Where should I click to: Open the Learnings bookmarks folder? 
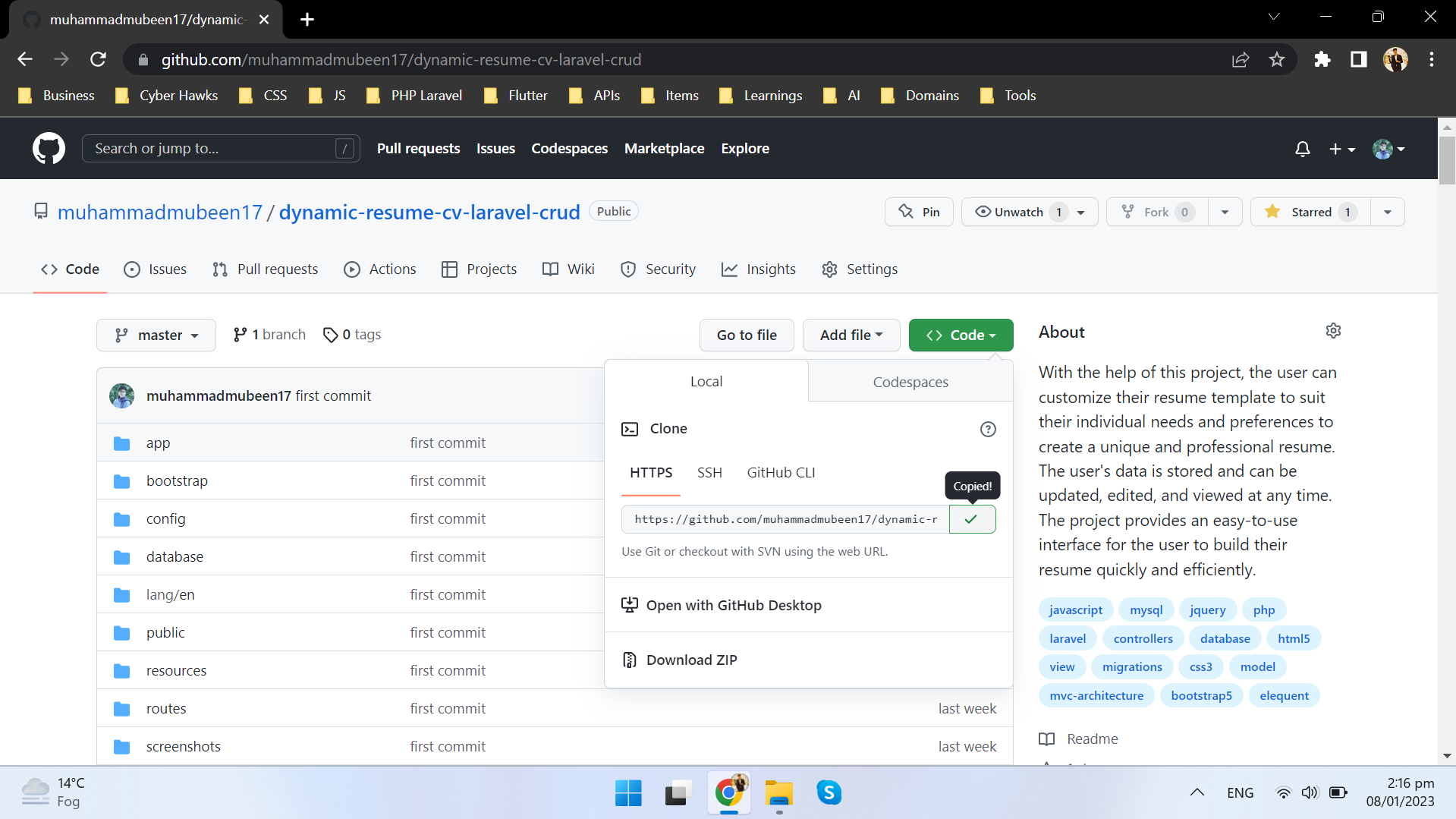[x=760, y=96]
